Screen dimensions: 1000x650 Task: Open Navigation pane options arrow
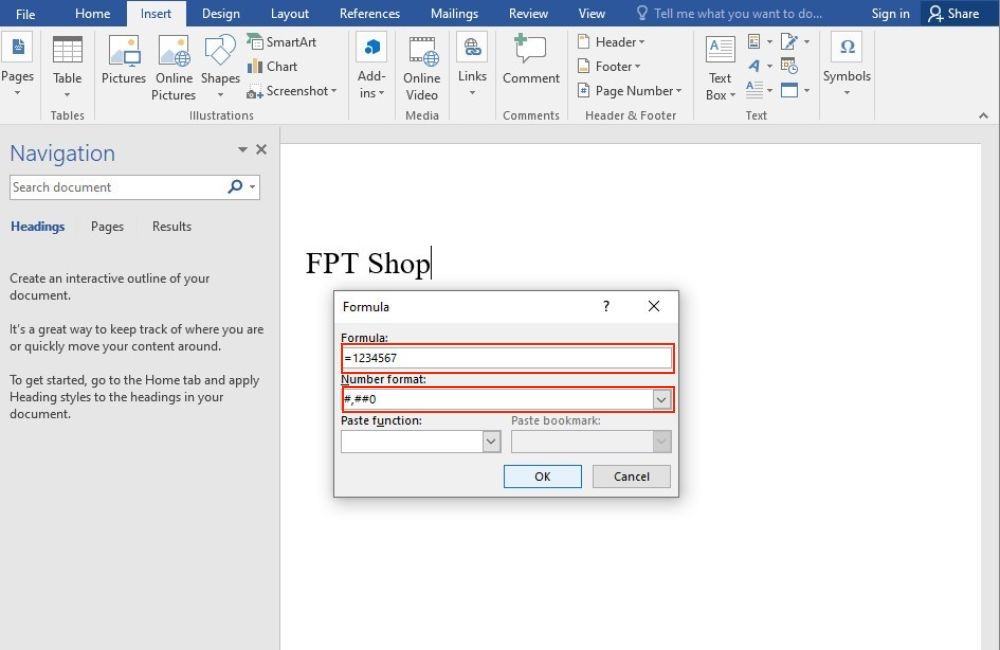pos(242,149)
